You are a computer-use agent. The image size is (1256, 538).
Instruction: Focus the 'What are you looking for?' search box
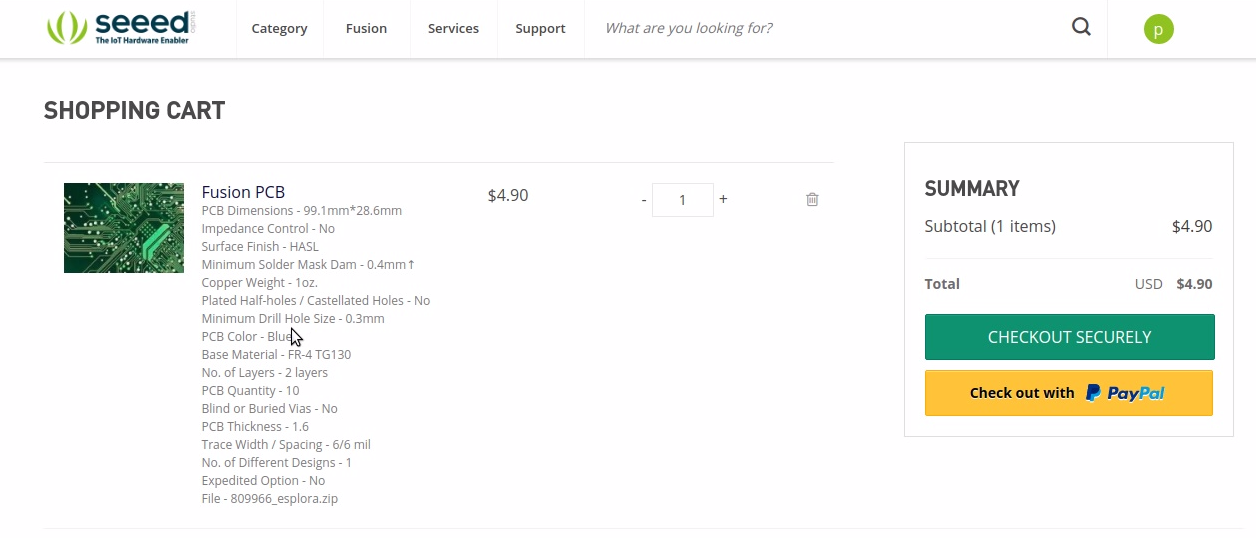coord(825,28)
